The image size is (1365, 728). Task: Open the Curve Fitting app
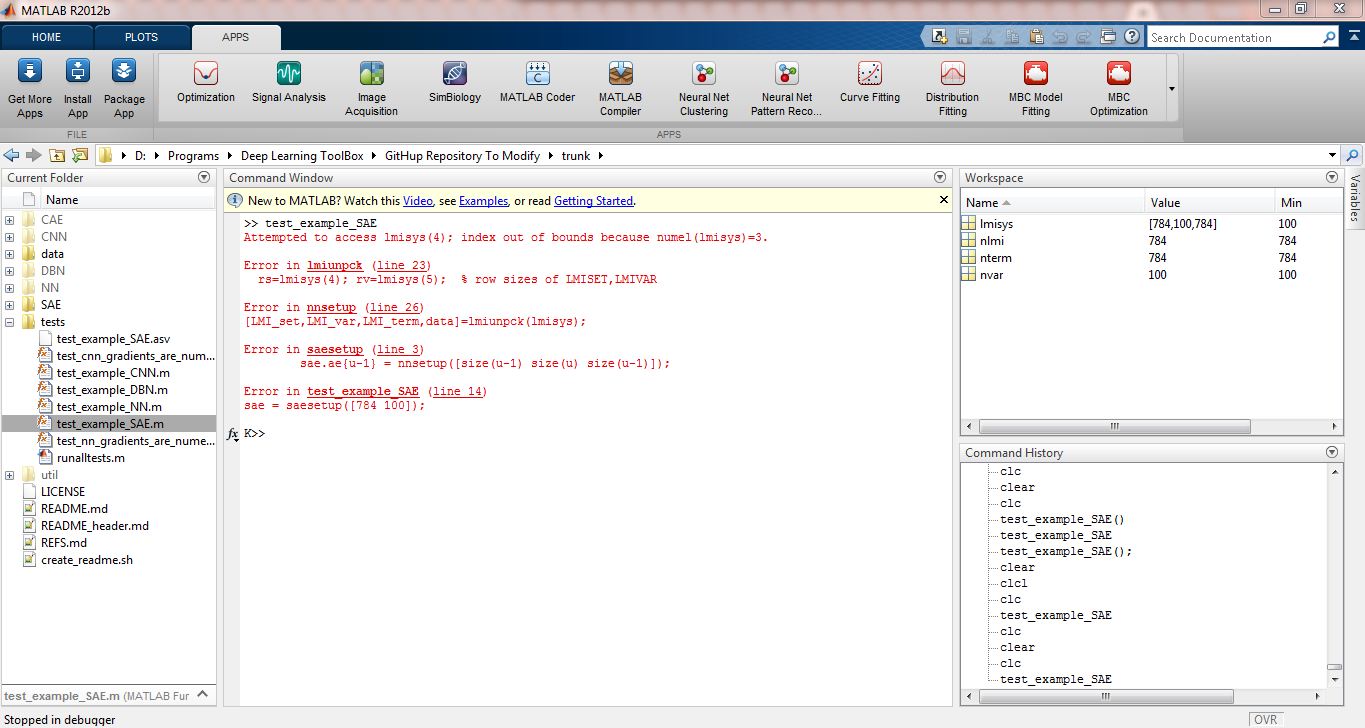870,82
